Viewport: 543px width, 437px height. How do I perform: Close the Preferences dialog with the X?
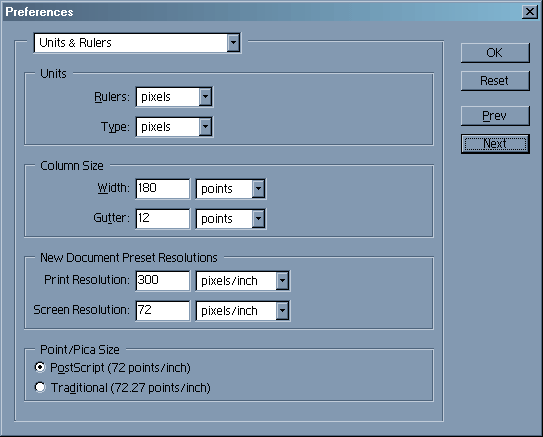click(529, 12)
